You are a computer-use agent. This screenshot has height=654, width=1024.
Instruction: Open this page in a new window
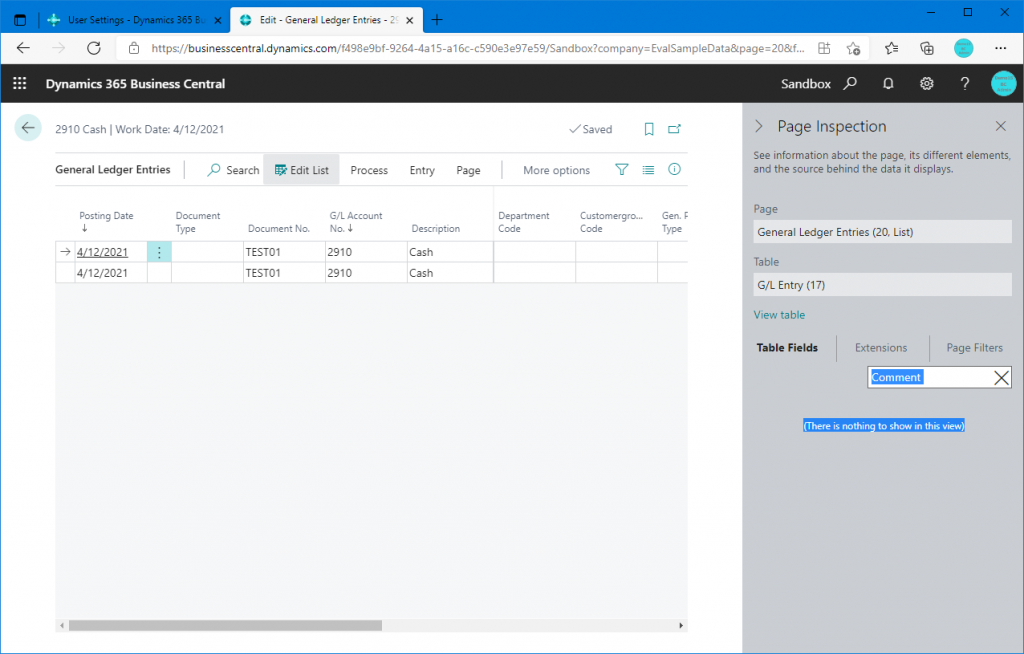675,129
